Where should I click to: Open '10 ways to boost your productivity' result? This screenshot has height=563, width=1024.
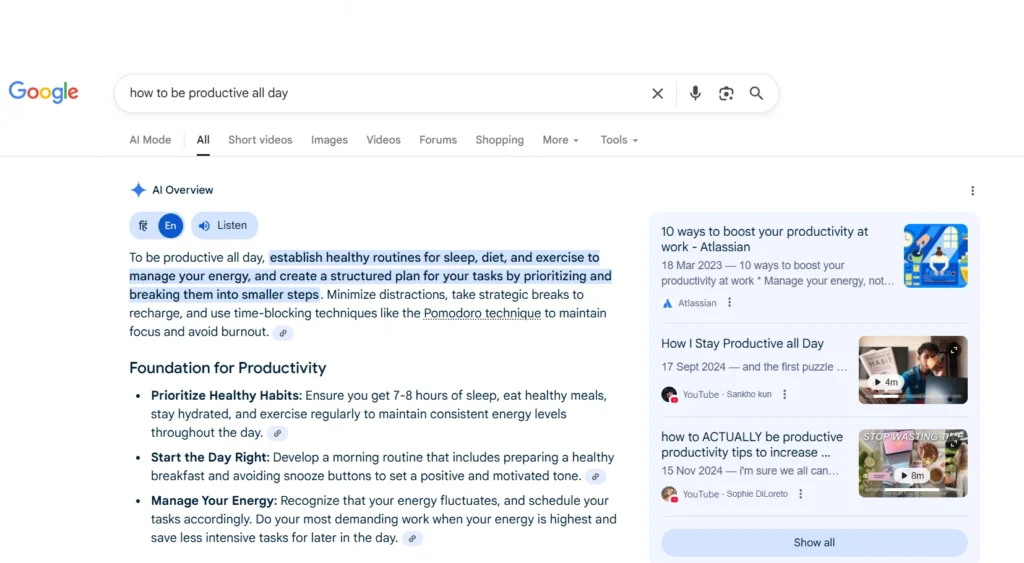pos(764,239)
